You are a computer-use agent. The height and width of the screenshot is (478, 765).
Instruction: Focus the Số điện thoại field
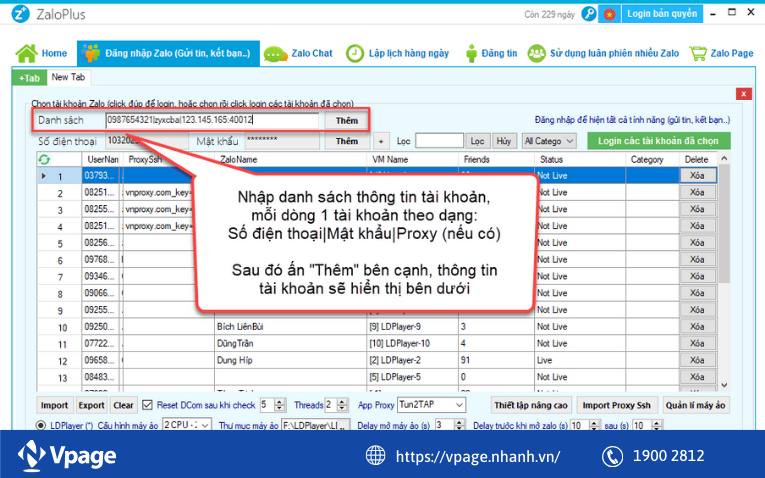(146, 141)
